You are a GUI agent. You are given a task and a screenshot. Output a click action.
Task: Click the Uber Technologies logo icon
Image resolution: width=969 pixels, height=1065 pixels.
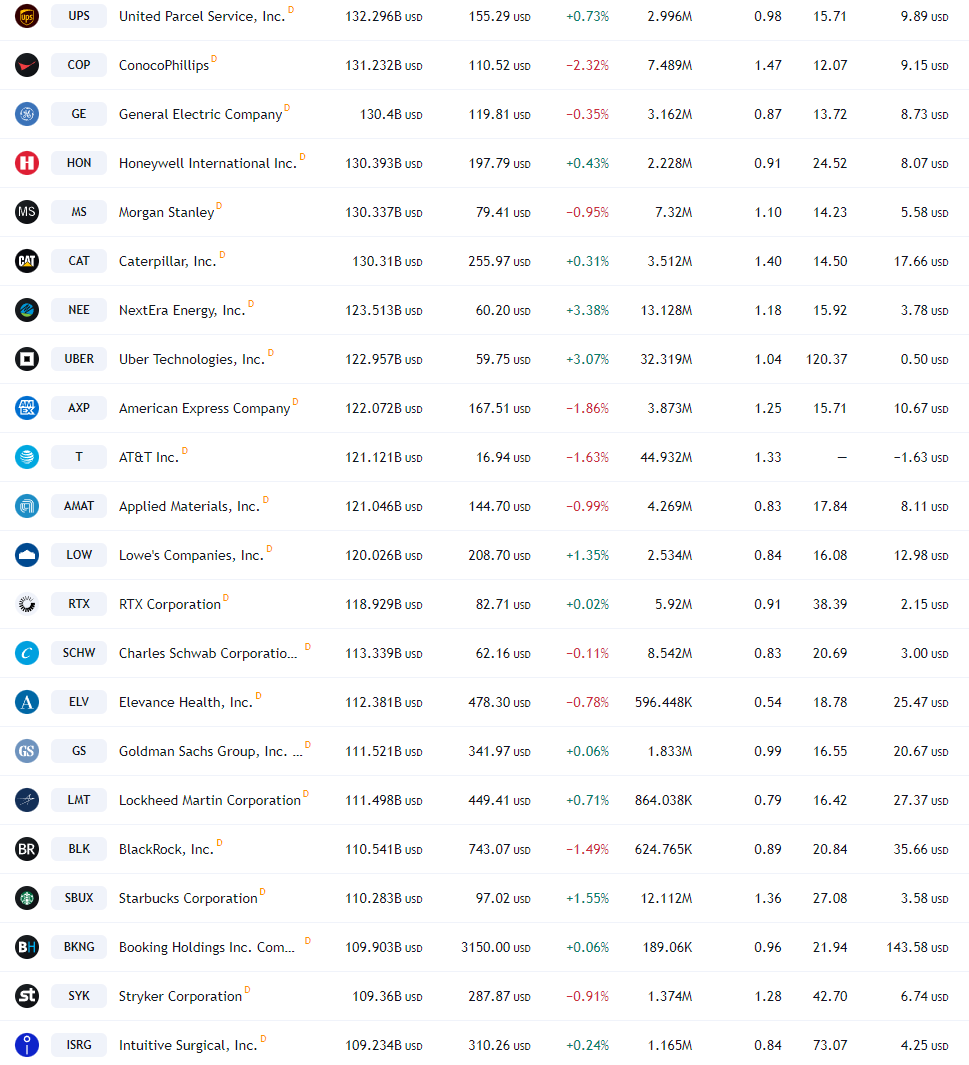pos(27,359)
